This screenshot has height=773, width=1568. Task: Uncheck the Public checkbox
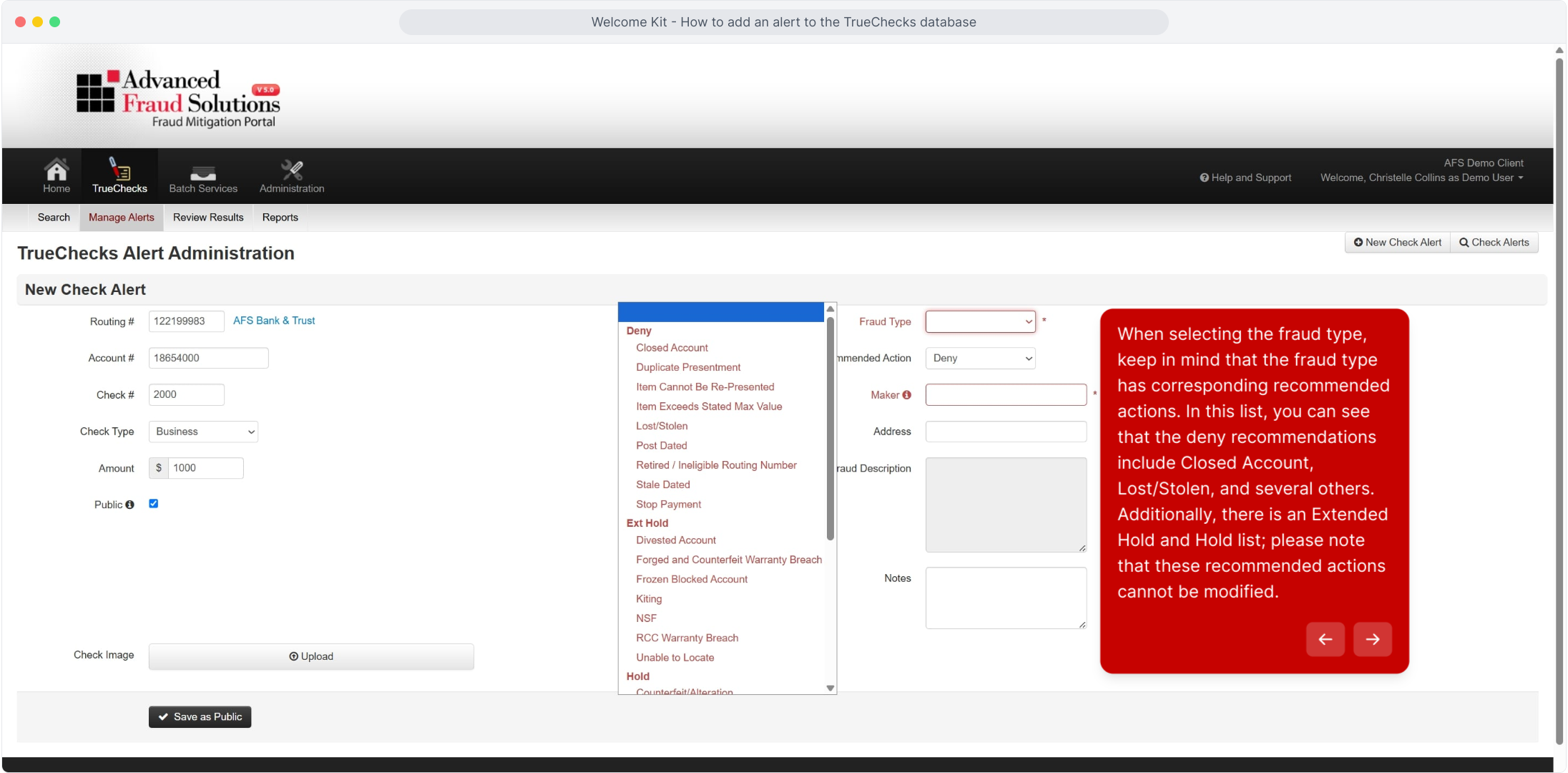coord(153,504)
